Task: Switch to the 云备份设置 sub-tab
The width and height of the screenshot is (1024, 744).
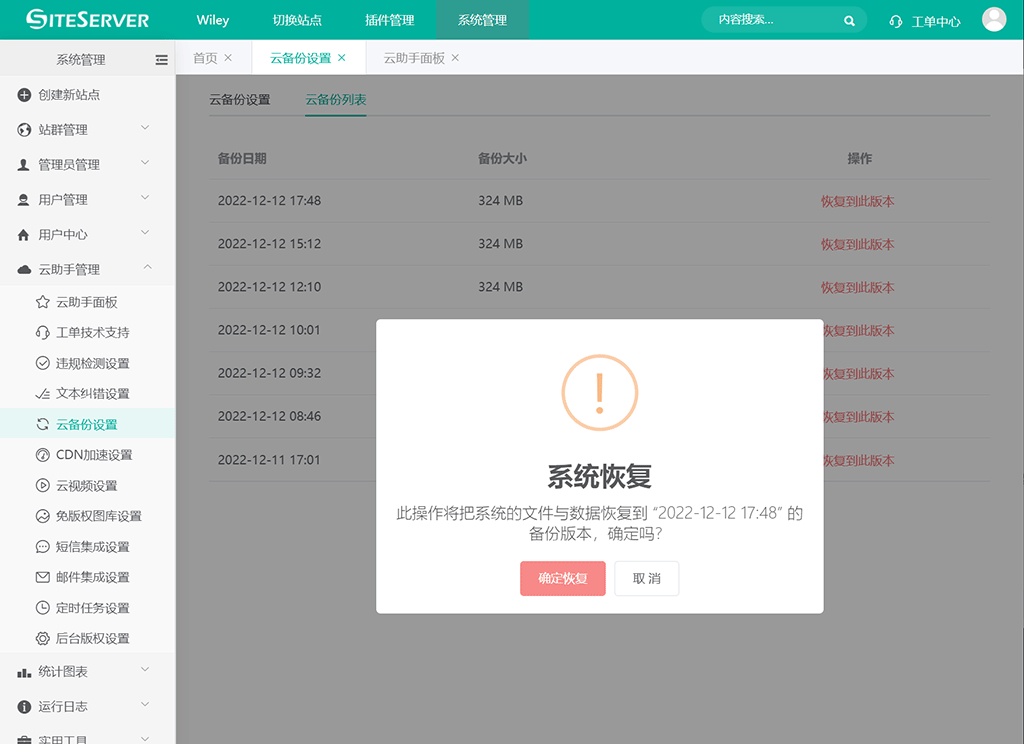Action: (x=240, y=100)
